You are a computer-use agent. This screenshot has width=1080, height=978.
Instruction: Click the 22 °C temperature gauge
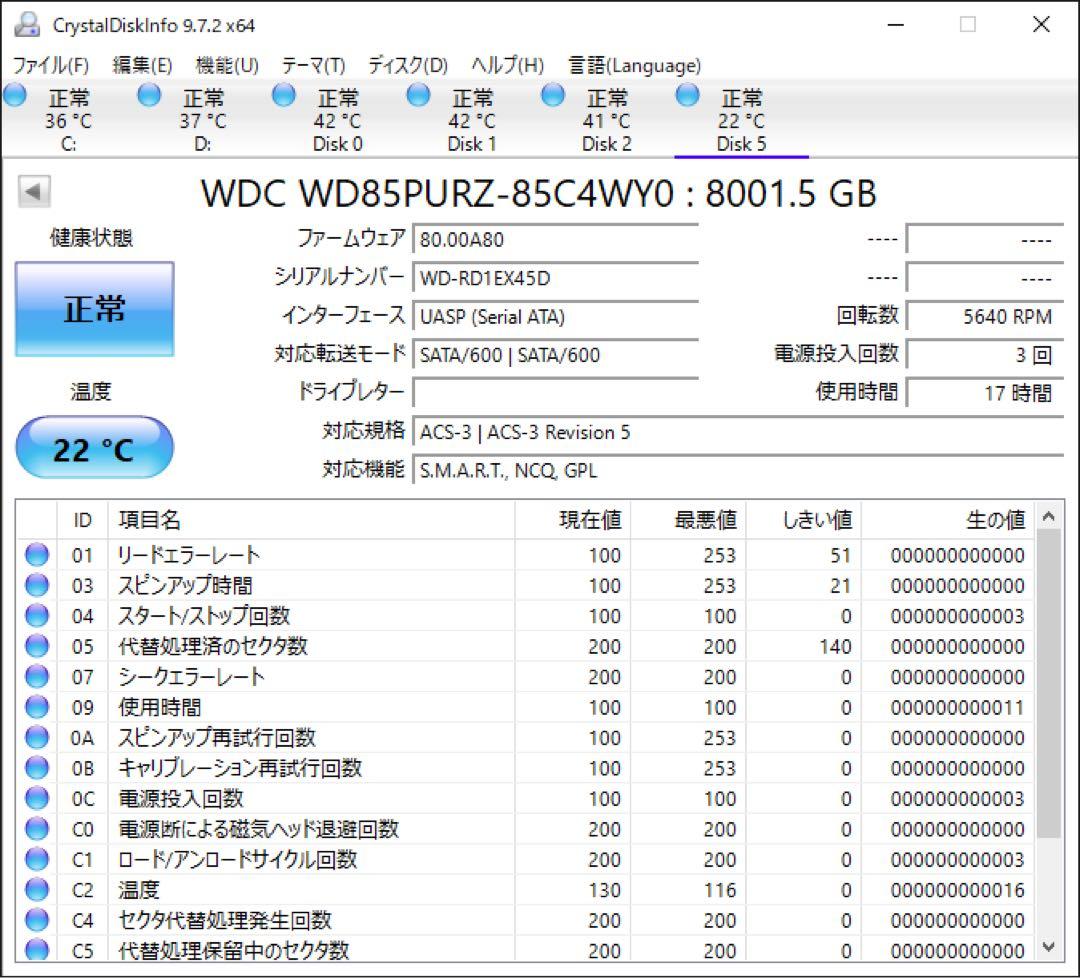click(x=94, y=447)
